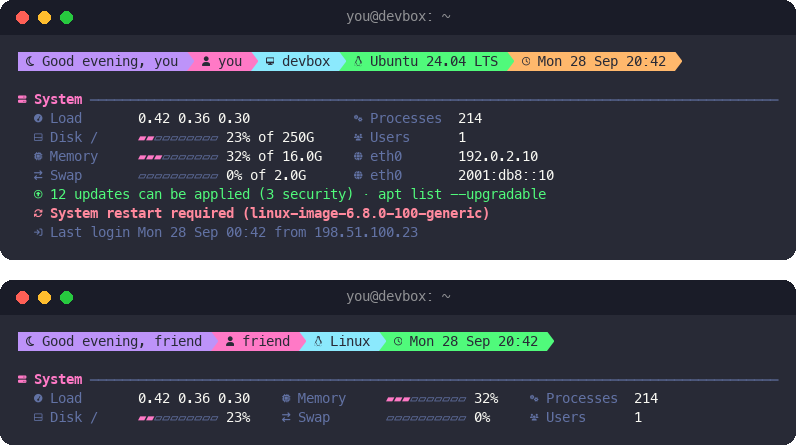Click the 'devbox' hostname segment

(299, 61)
